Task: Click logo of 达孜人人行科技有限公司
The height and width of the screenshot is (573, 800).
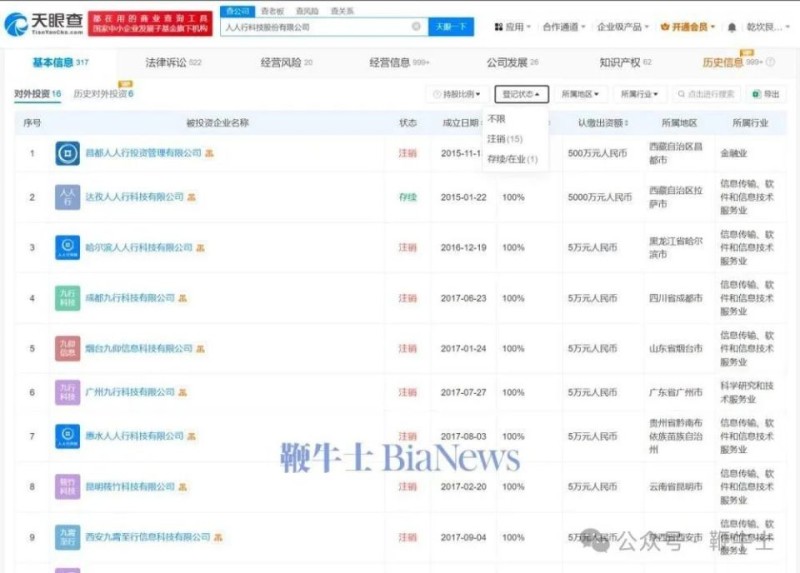Action: click(x=67, y=197)
